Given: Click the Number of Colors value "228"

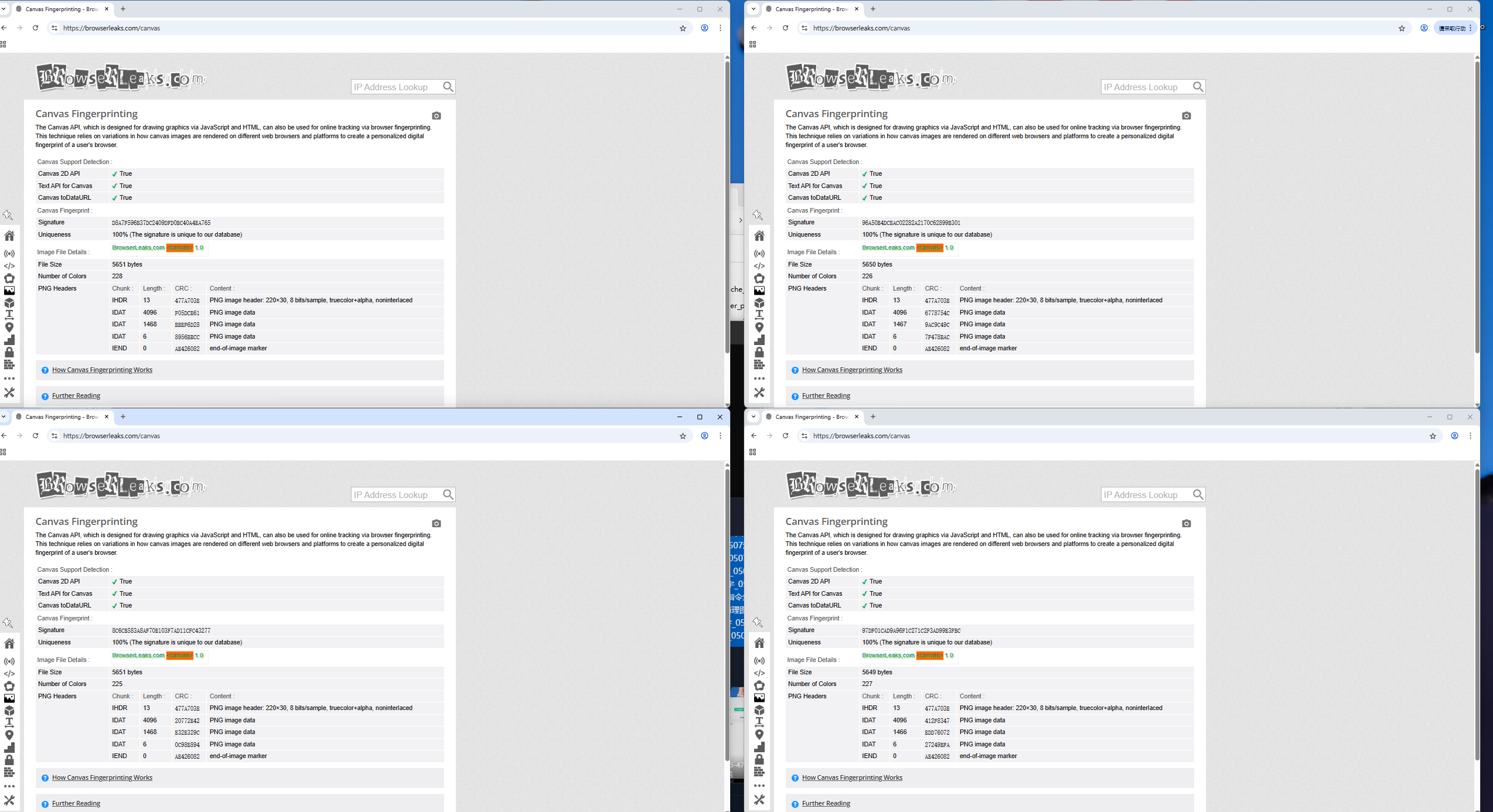Looking at the screenshot, I should point(117,276).
